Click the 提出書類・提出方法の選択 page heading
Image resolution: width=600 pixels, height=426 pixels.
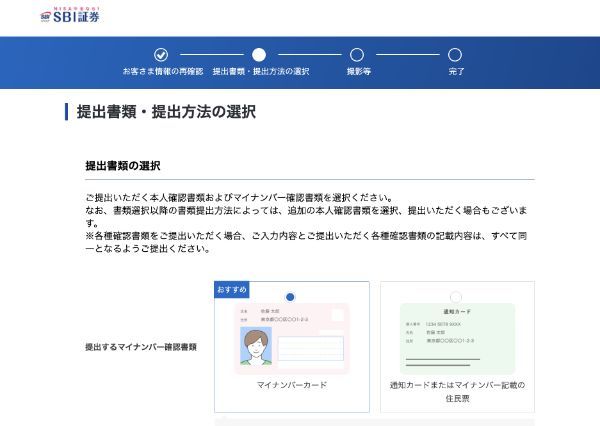point(166,111)
